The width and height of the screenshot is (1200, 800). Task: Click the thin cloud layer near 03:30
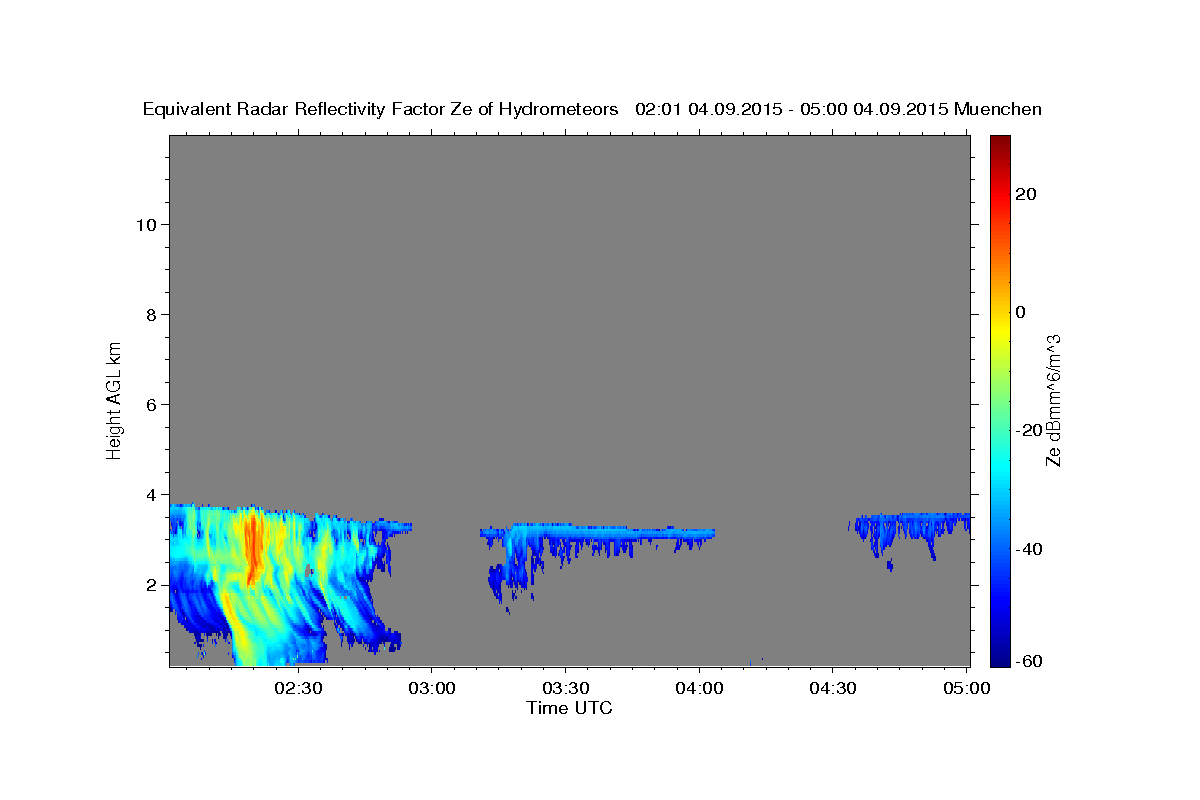click(600, 533)
